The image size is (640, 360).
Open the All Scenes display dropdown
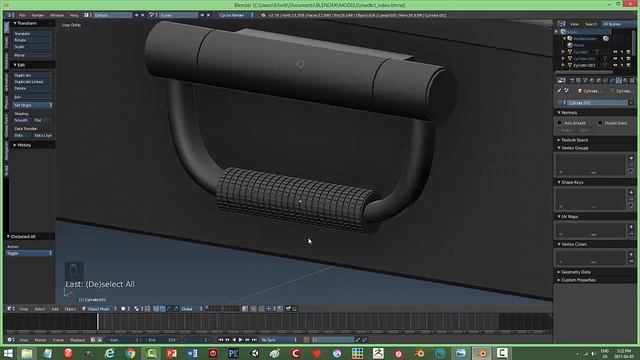click(618, 24)
